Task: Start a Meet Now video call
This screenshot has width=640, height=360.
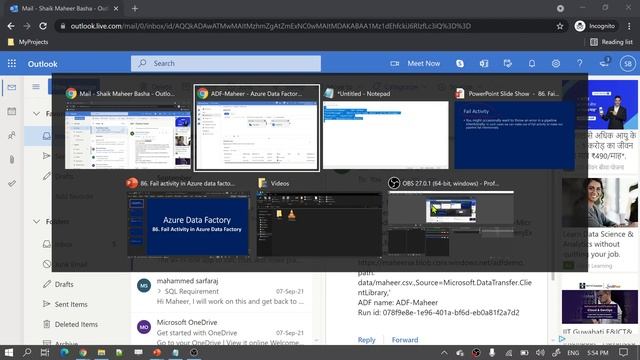Action: (415, 63)
